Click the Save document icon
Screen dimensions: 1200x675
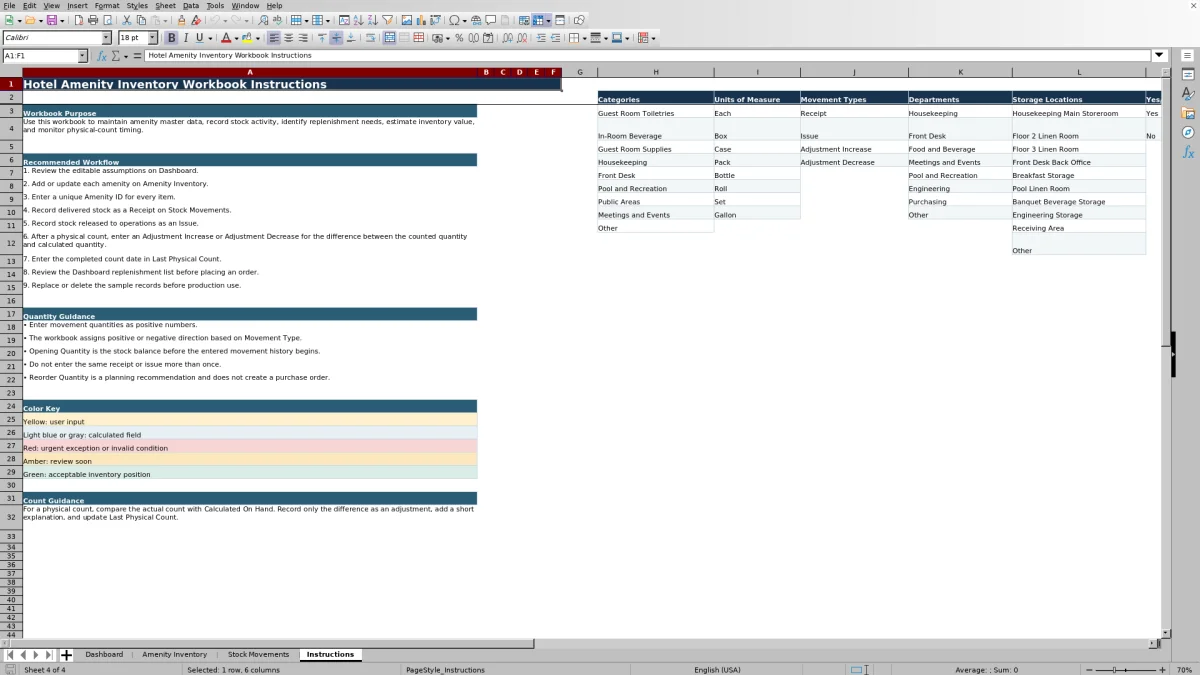click(x=50, y=20)
